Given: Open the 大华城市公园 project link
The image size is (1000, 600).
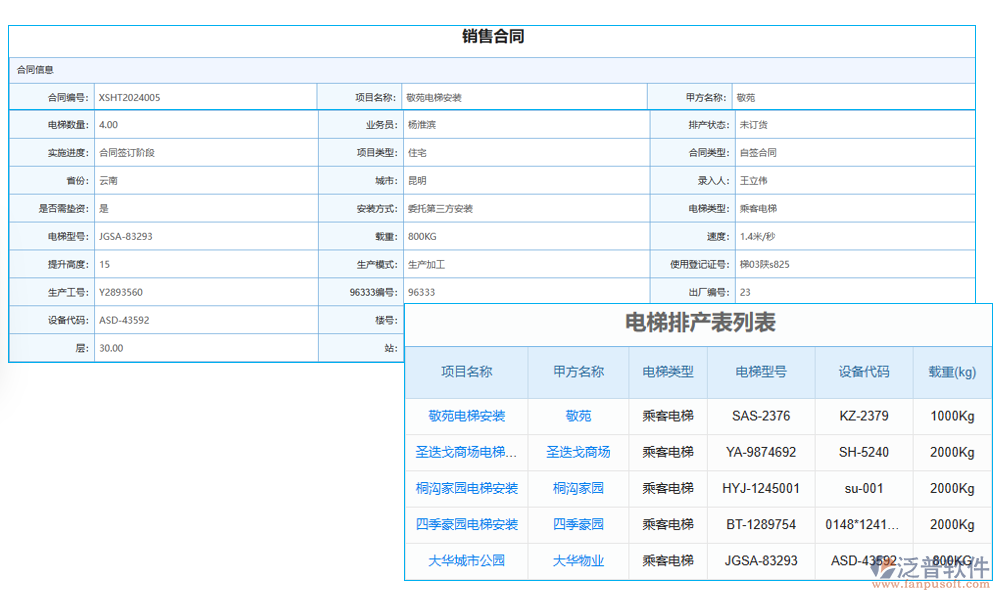Looking at the screenshot, I should point(467,560).
